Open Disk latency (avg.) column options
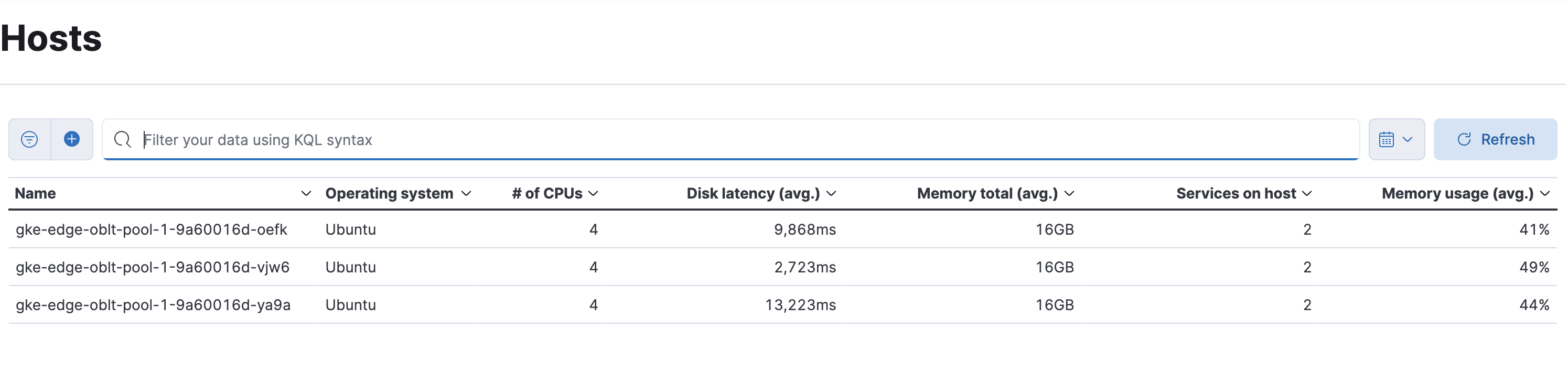This screenshot has height=373, width=1568. click(833, 193)
